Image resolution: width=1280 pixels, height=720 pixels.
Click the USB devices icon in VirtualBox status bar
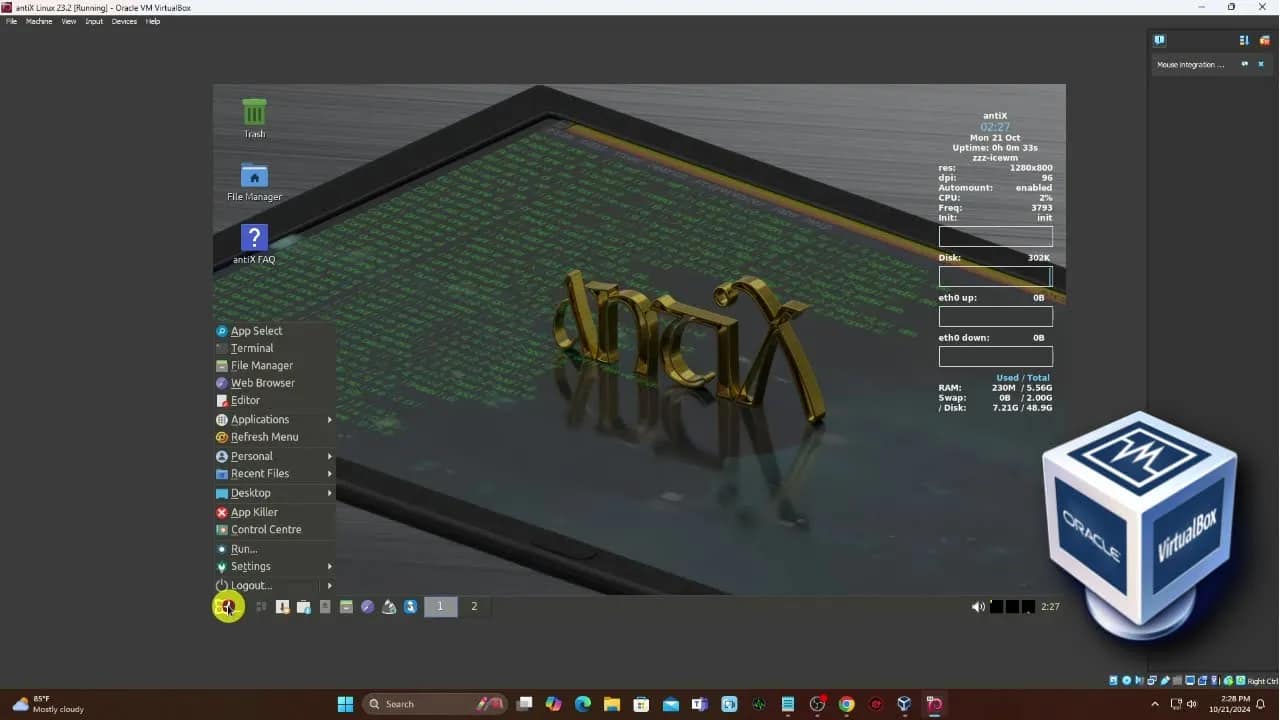pos(1165,679)
